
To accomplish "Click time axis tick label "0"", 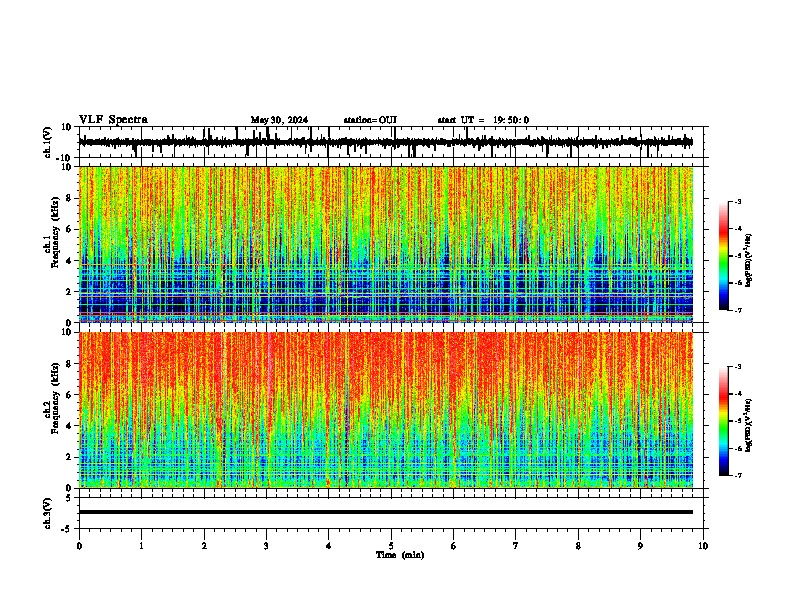I will (79, 546).
